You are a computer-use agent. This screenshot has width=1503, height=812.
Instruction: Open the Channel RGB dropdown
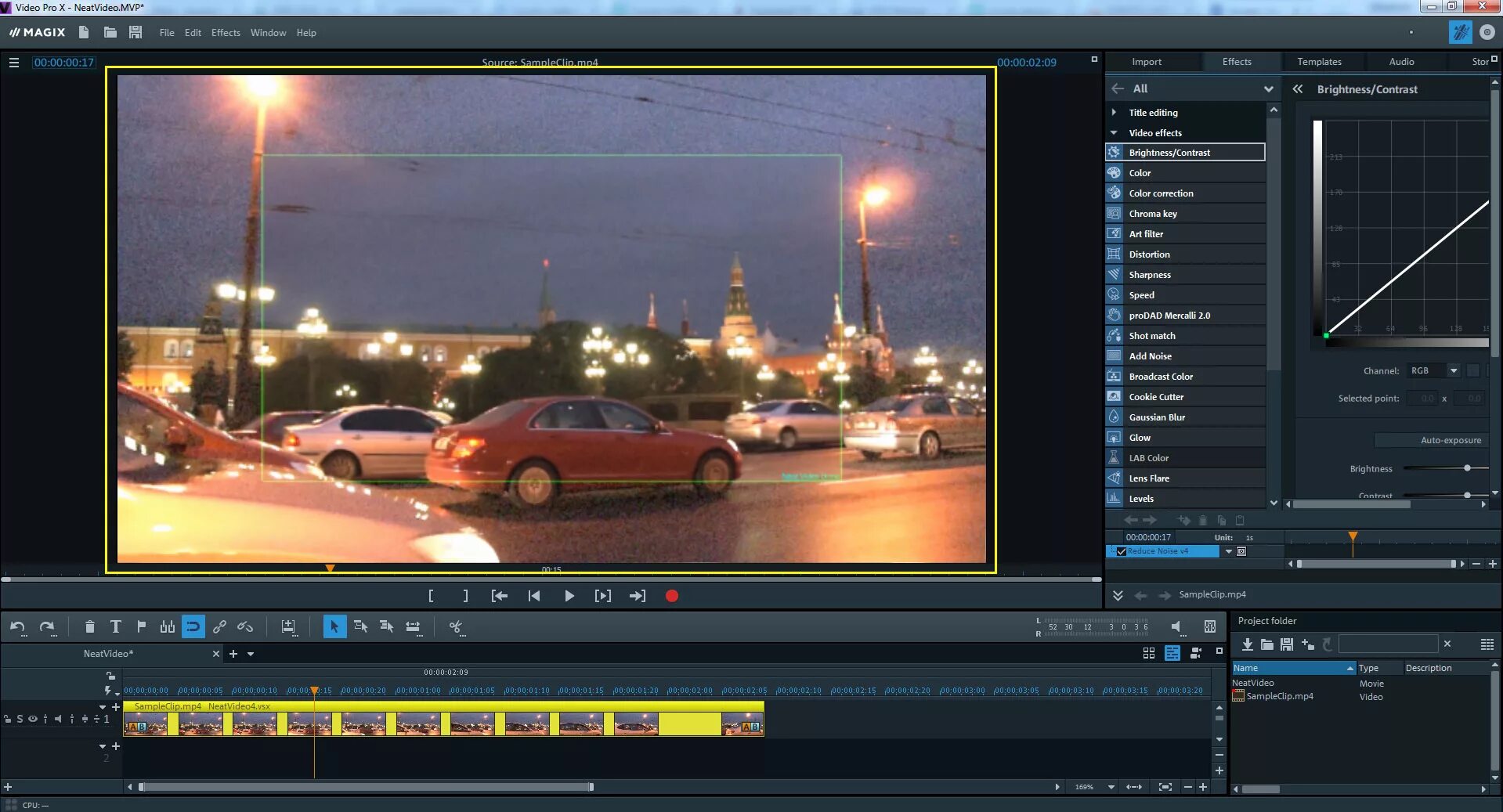click(1453, 371)
